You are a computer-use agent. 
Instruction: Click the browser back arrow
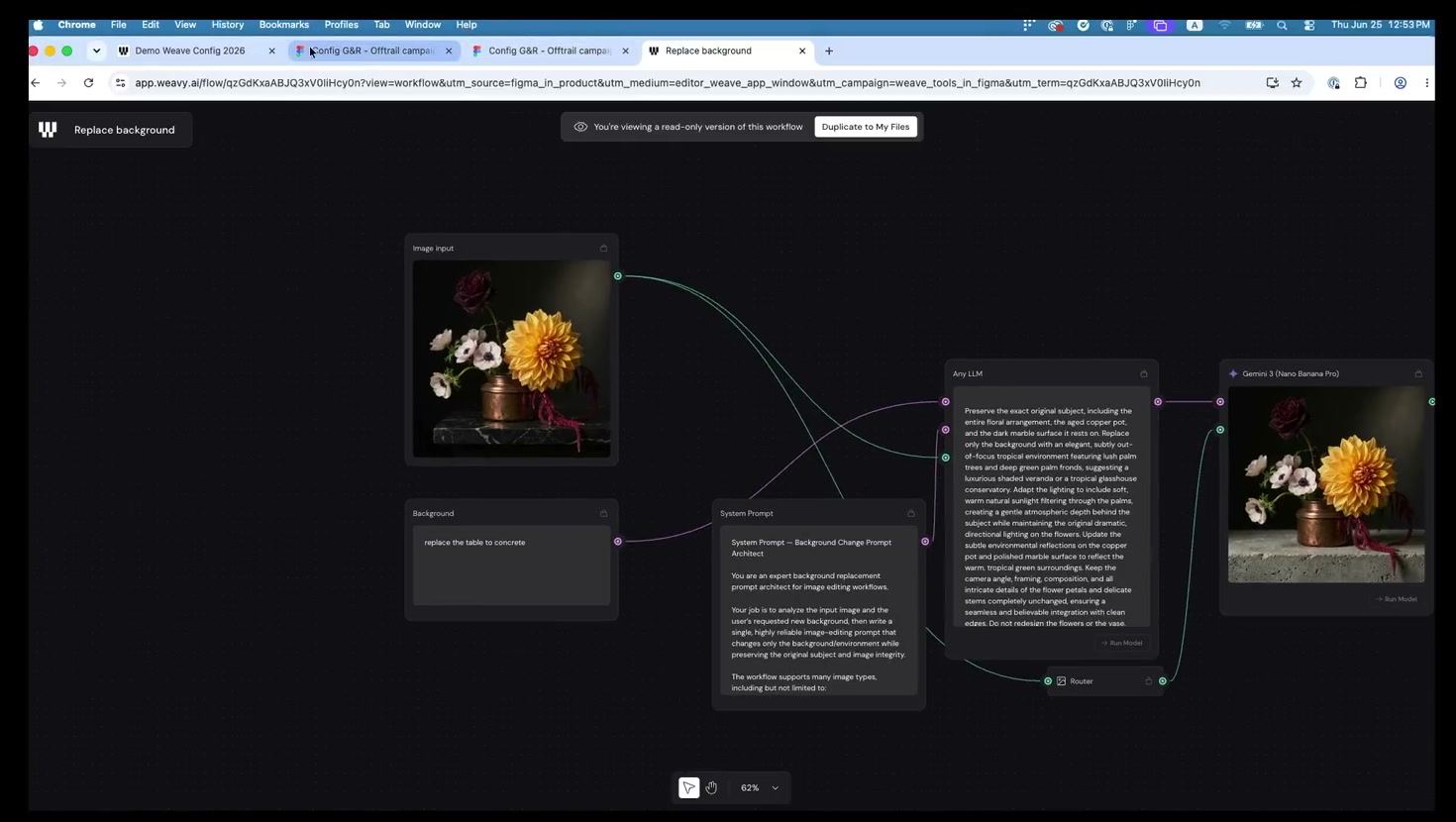tap(36, 83)
